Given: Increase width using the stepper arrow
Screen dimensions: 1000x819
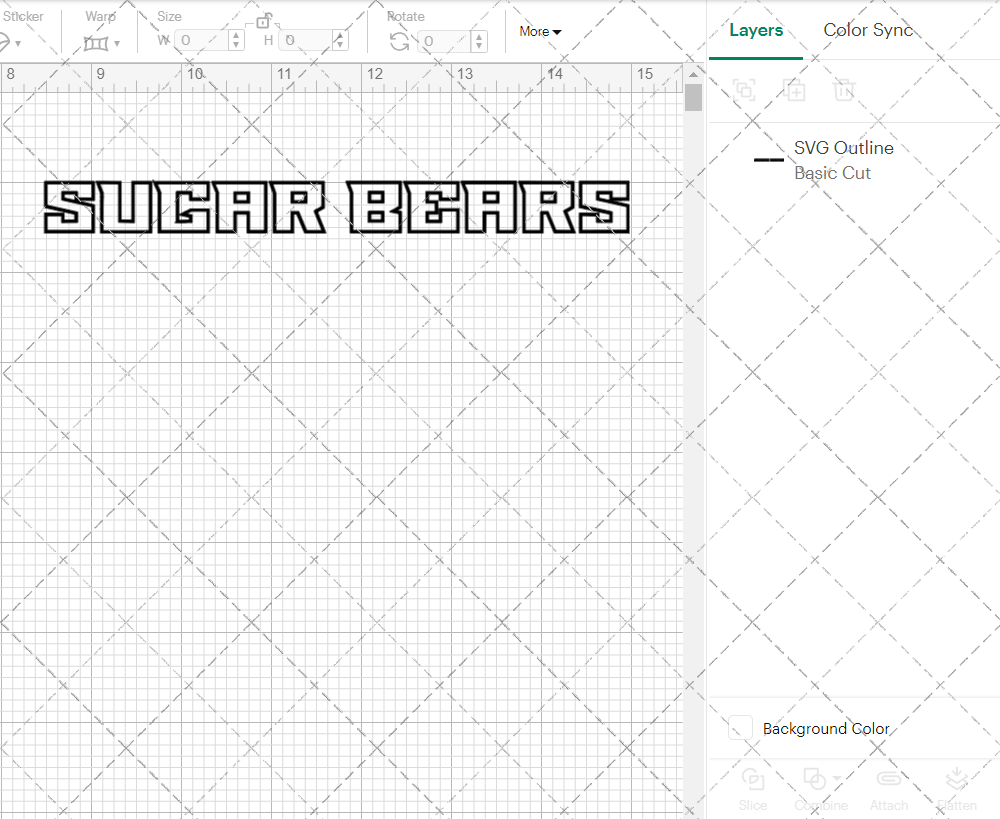Looking at the screenshot, I should [x=236, y=36].
